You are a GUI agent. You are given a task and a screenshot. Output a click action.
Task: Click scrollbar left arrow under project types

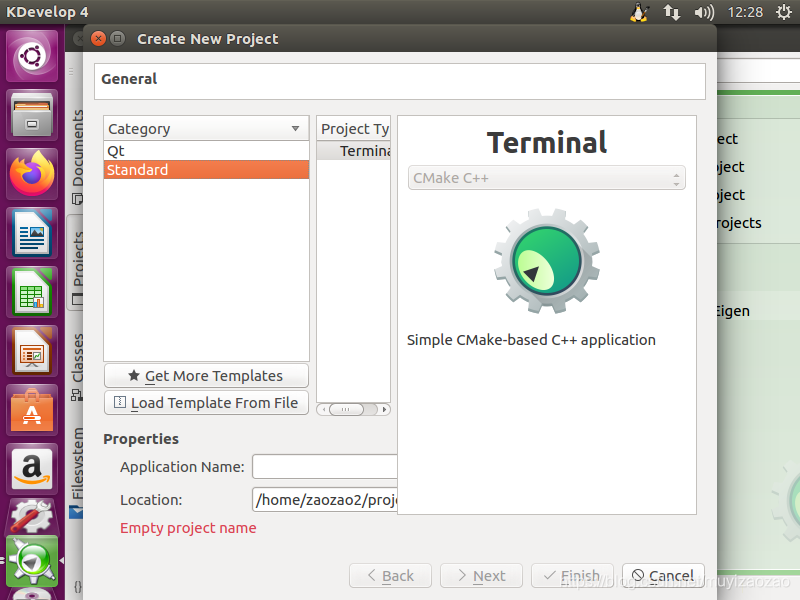tap(323, 409)
